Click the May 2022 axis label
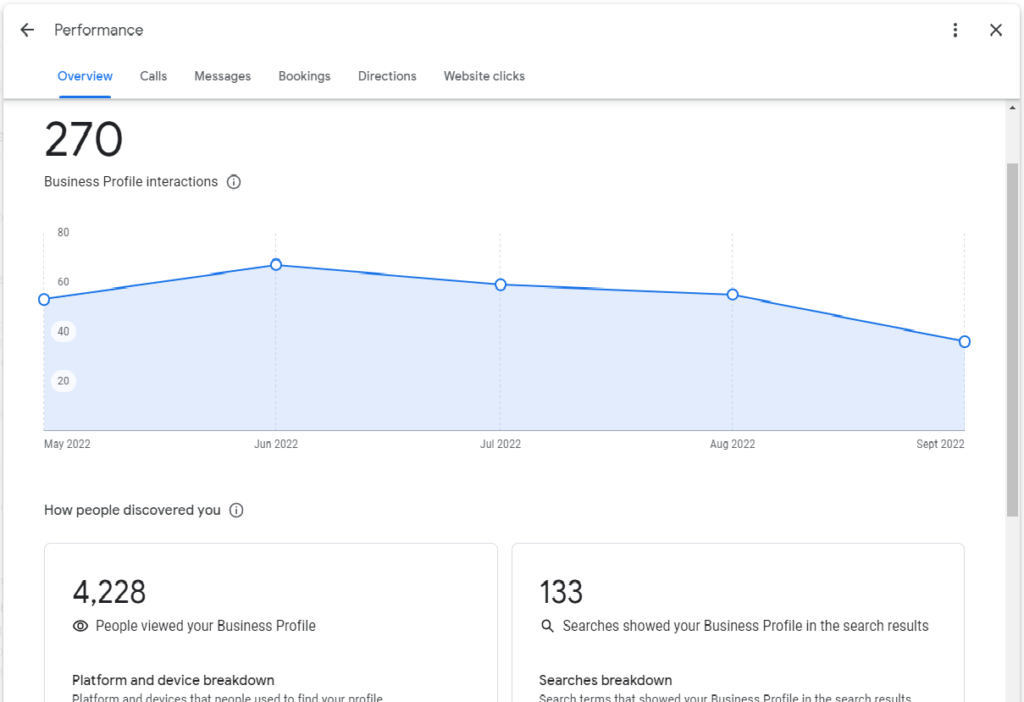Screen dimensions: 1024x702 point(67,444)
